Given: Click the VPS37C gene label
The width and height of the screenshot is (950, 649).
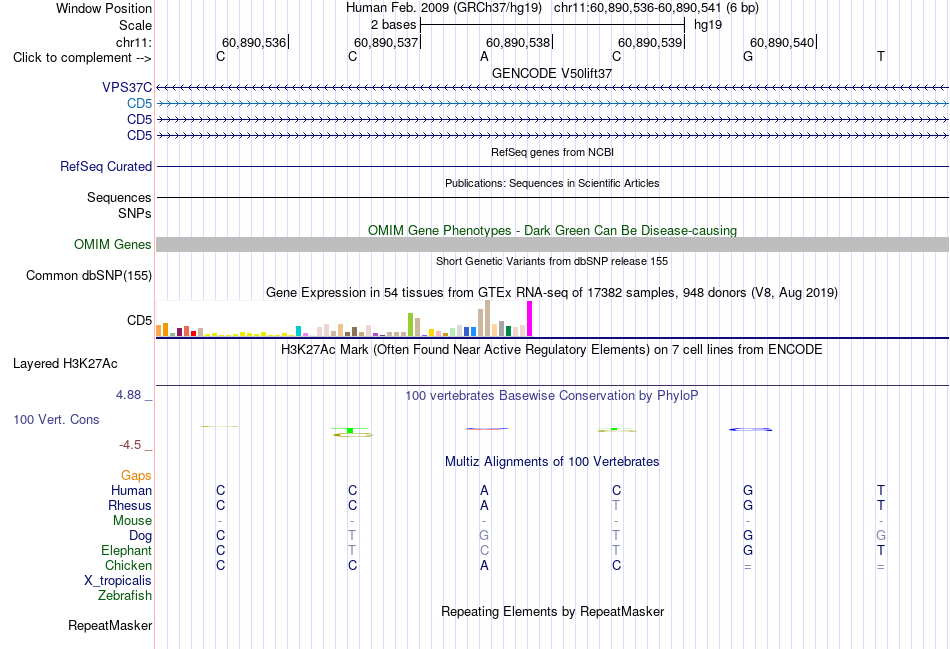Looking at the screenshot, I should (x=127, y=87).
